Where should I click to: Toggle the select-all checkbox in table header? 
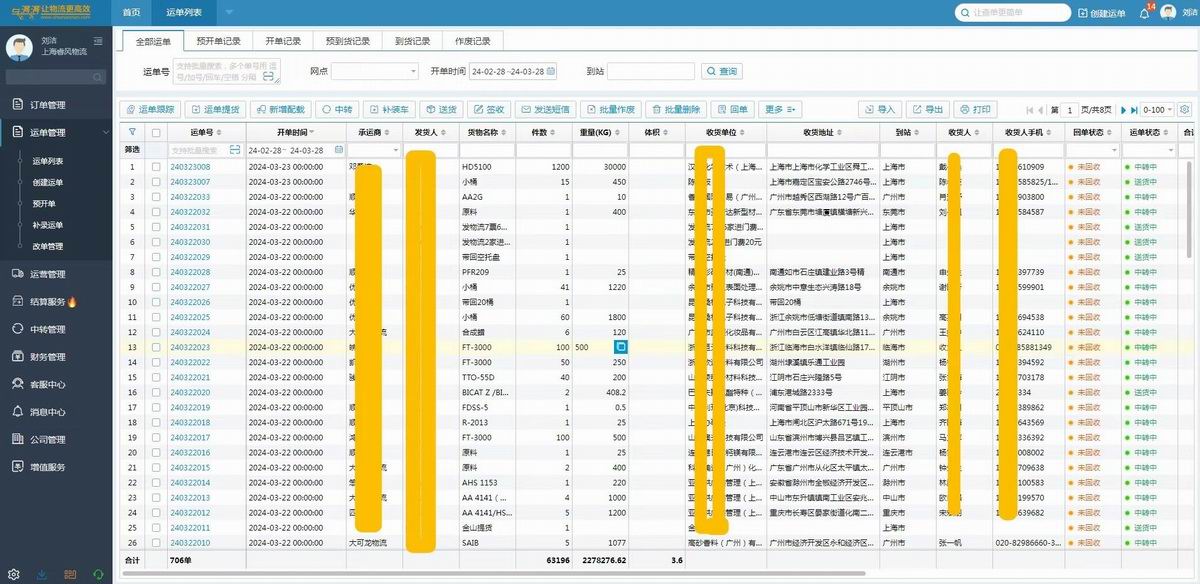156,132
